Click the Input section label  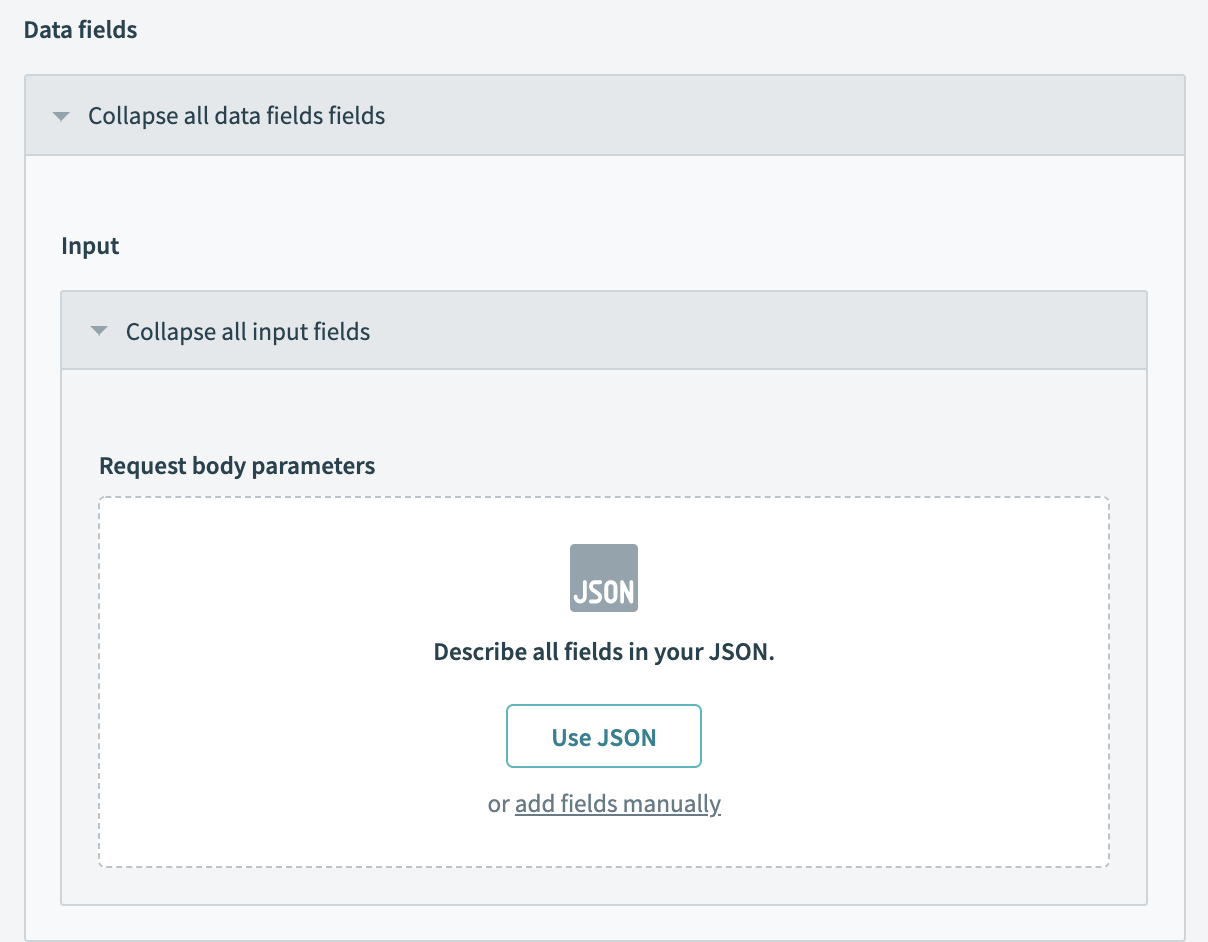coord(90,246)
